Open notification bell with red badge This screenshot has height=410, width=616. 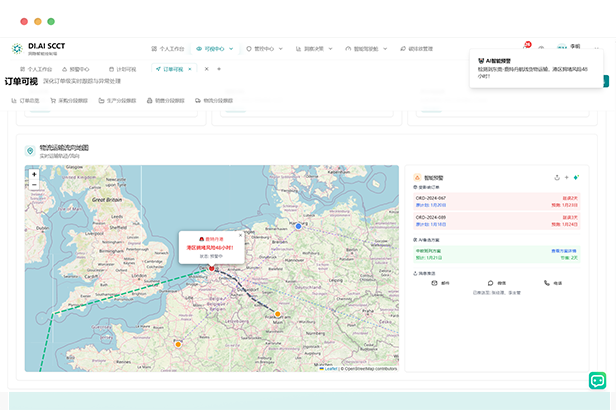click(x=526, y=46)
